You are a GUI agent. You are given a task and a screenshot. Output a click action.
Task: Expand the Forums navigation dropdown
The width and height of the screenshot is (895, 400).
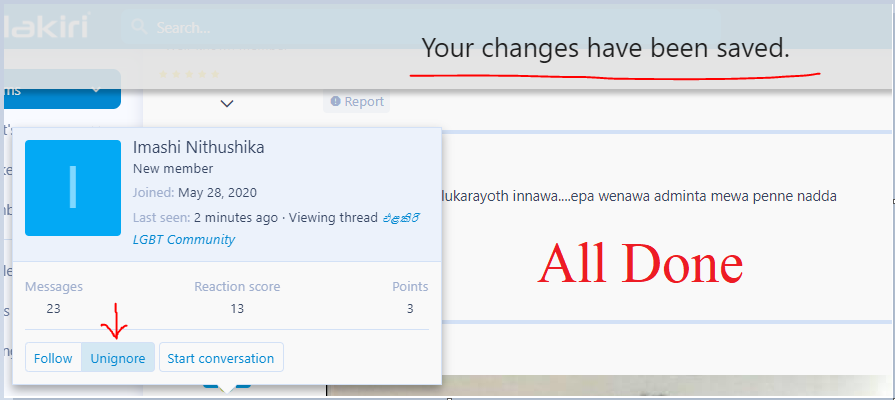pyautogui.click(x=62, y=89)
